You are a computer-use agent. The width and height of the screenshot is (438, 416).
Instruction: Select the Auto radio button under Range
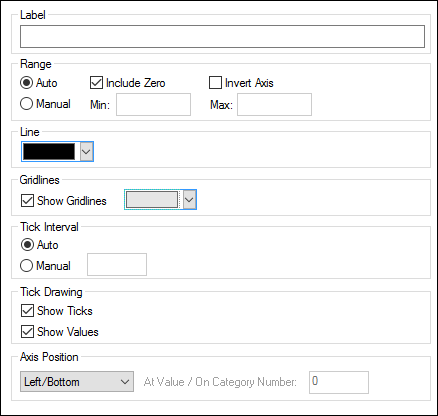point(26,83)
